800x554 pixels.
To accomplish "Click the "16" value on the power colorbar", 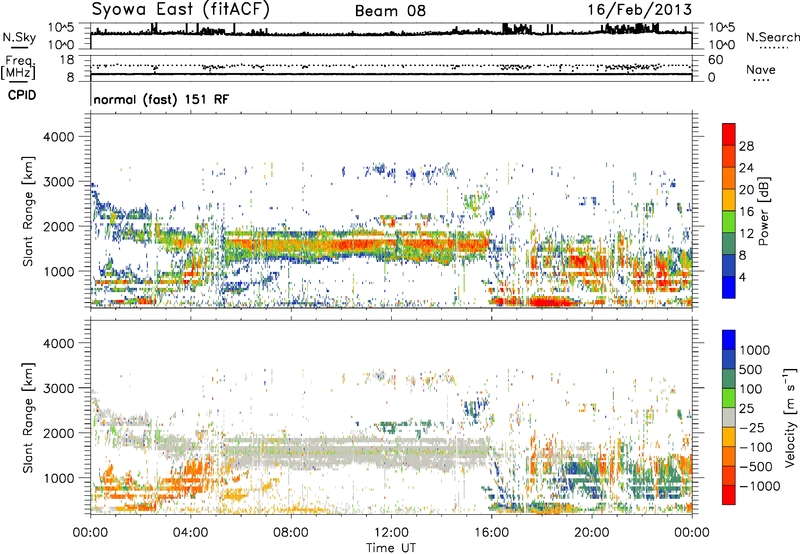I will (746, 212).
